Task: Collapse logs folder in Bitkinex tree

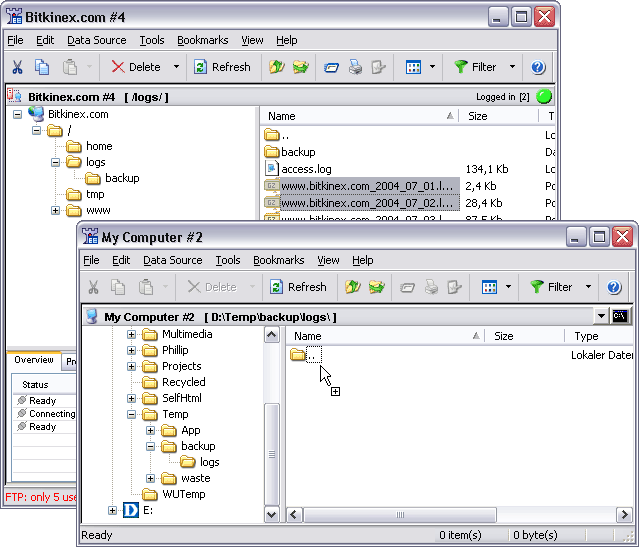Action: (x=55, y=162)
